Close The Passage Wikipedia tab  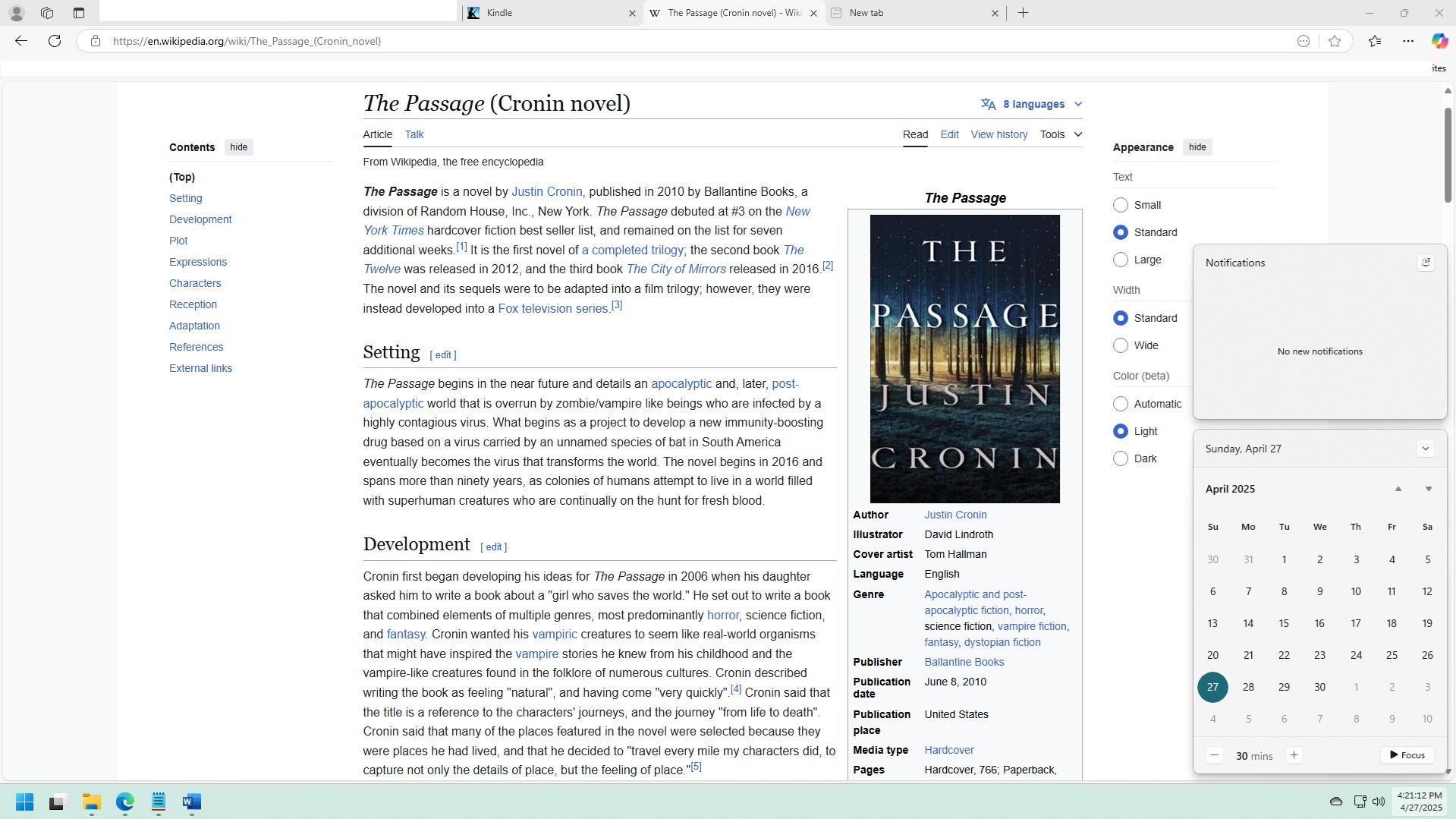pos(813,13)
